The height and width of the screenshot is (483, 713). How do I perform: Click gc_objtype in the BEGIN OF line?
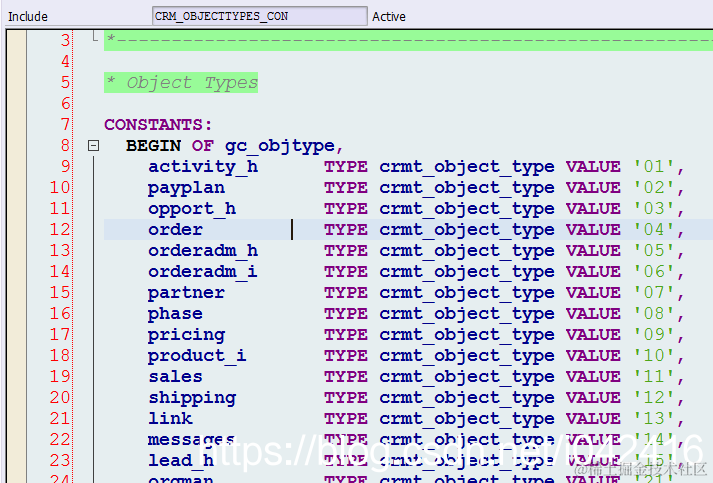tap(280, 146)
